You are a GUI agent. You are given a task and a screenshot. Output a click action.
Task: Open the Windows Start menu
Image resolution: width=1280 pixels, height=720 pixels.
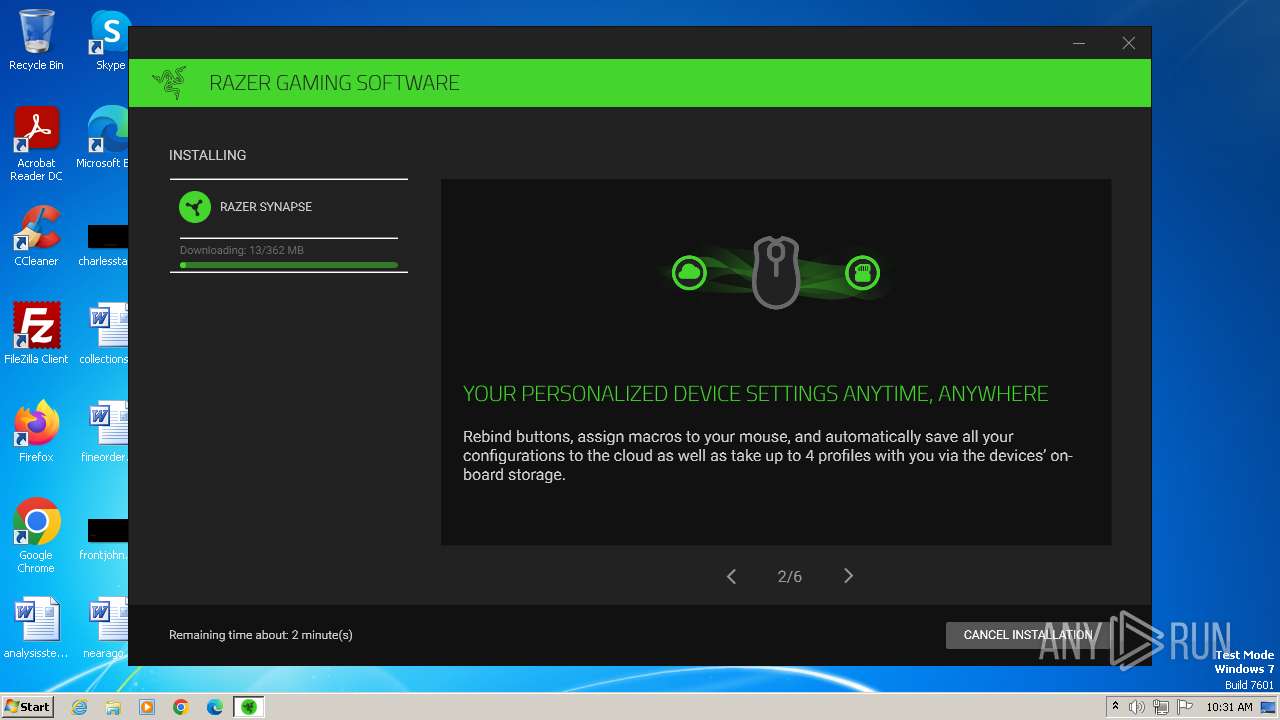tap(27, 707)
